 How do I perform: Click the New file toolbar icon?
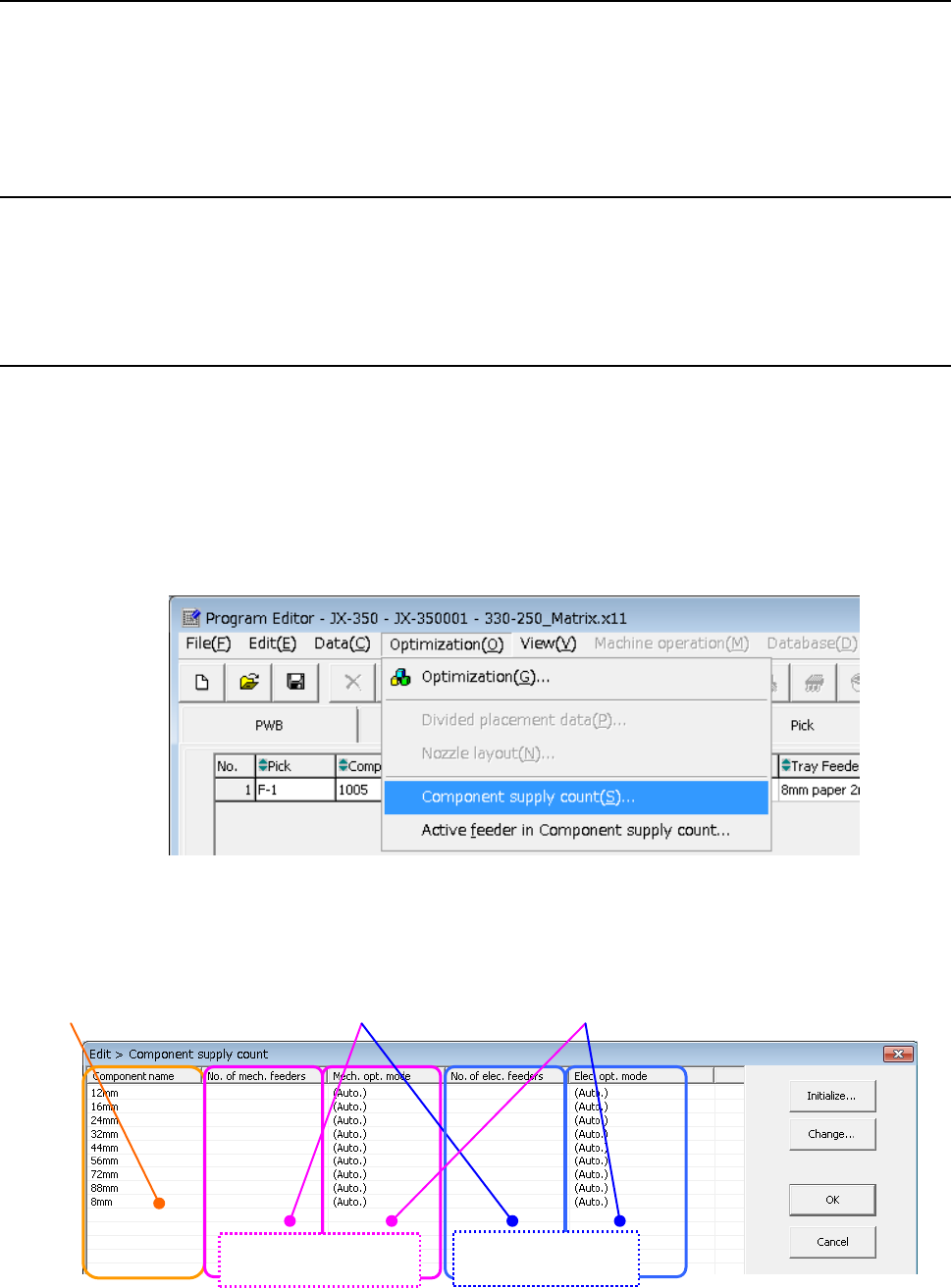pyautogui.click(x=202, y=682)
